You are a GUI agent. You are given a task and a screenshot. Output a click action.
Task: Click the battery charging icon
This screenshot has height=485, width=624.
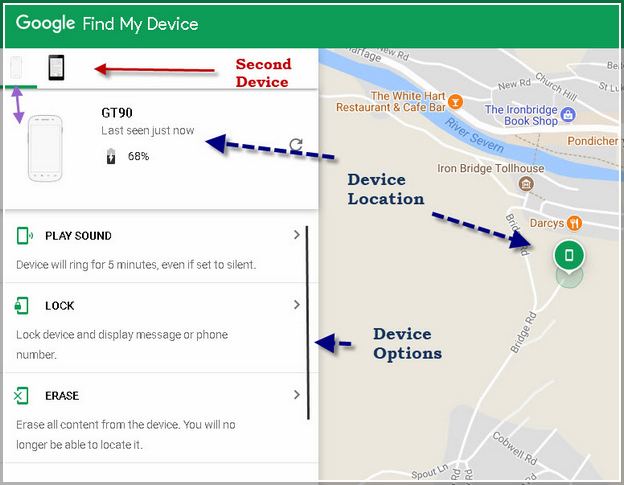point(111,156)
